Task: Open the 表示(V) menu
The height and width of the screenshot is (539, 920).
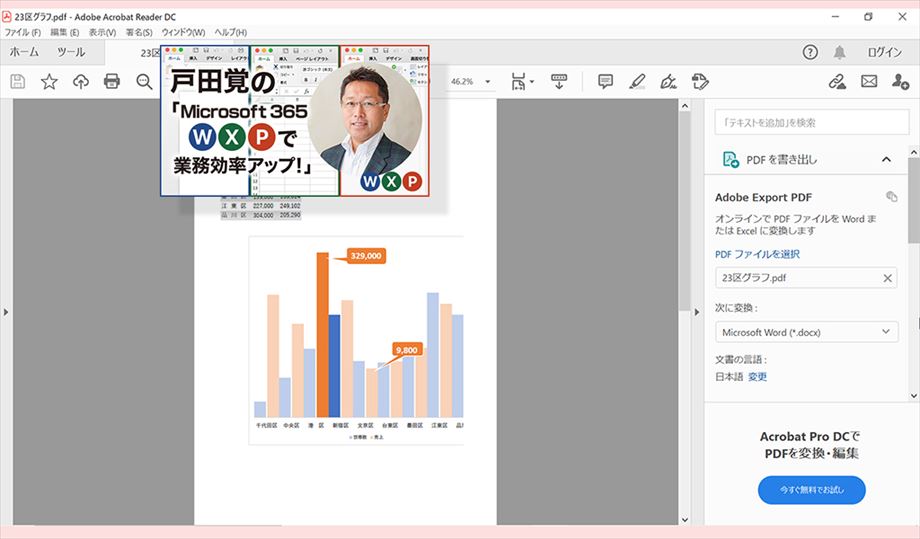Action: [x=102, y=32]
